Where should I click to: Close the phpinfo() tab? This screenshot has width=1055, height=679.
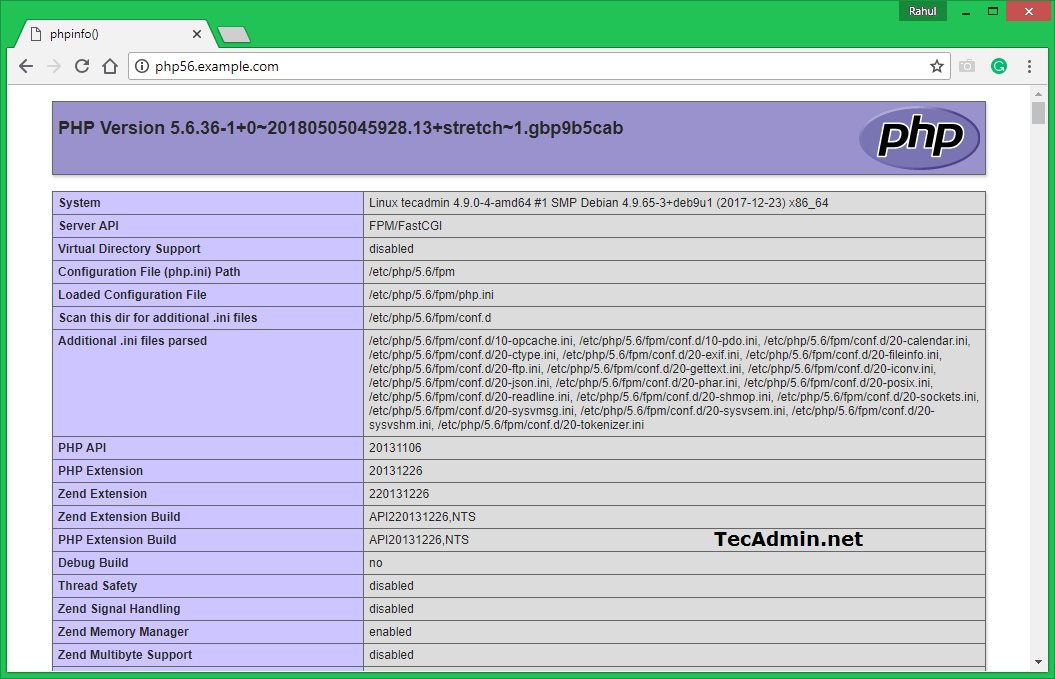click(x=197, y=33)
